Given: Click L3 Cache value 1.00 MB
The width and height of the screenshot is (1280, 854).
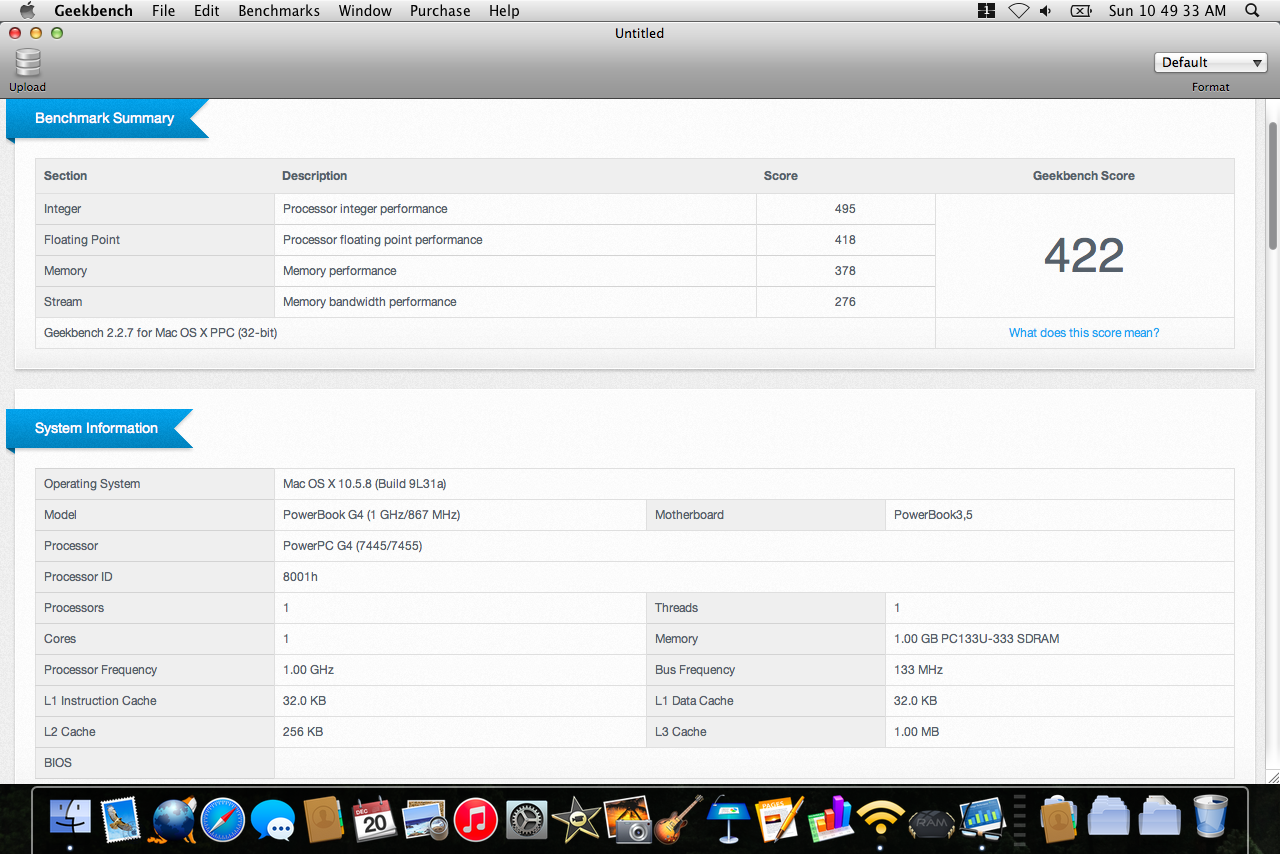Looking at the screenshot, I should coord(916,732).
